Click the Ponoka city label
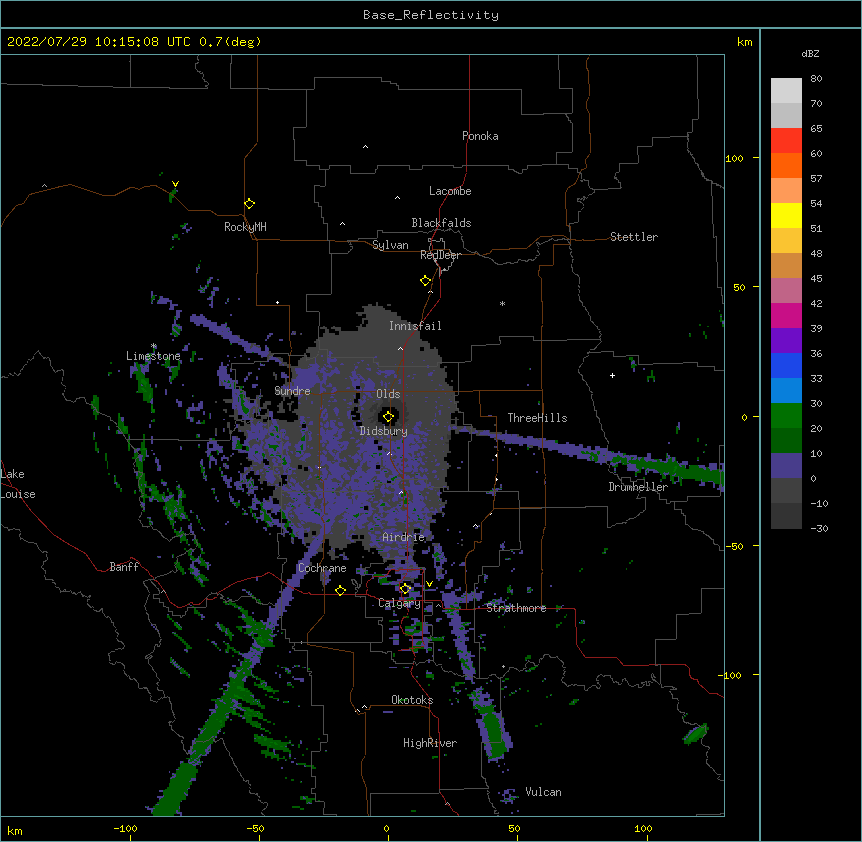This screenshot has height=842, width=862. pyautogui.click(x=480, y=136)
